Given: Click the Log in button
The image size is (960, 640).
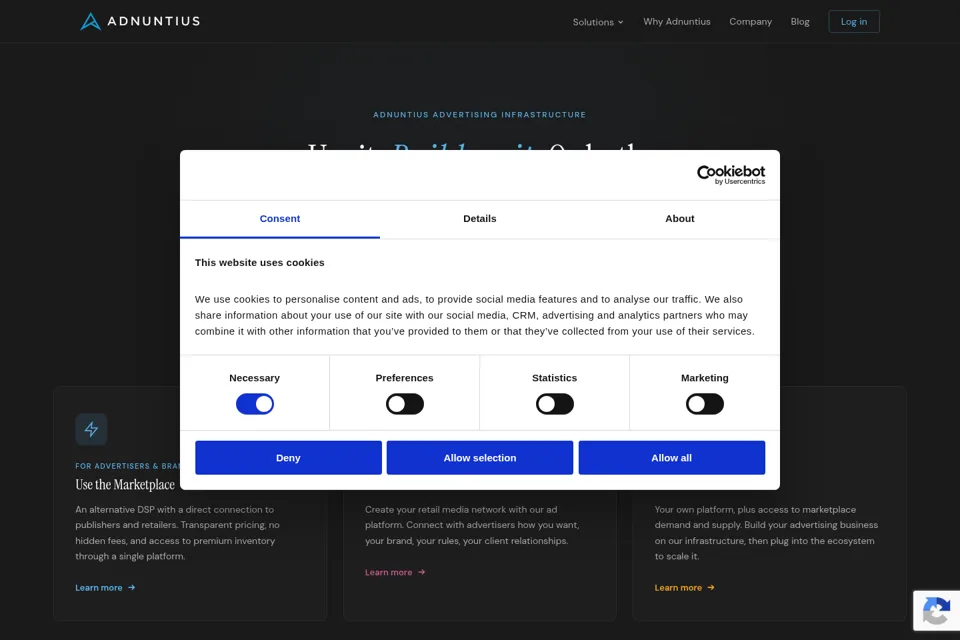Looking at the screenshot, I should click(853, 21).
